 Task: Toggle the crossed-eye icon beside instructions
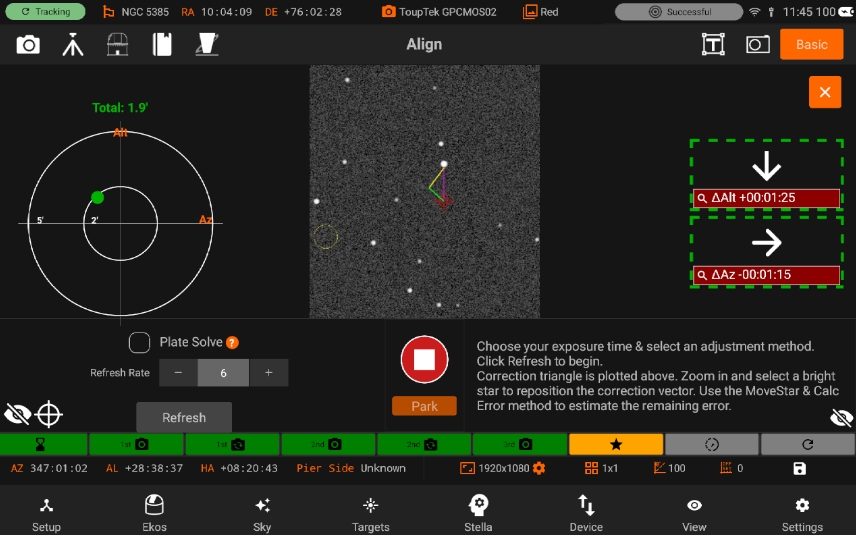[x=841, y=418]
